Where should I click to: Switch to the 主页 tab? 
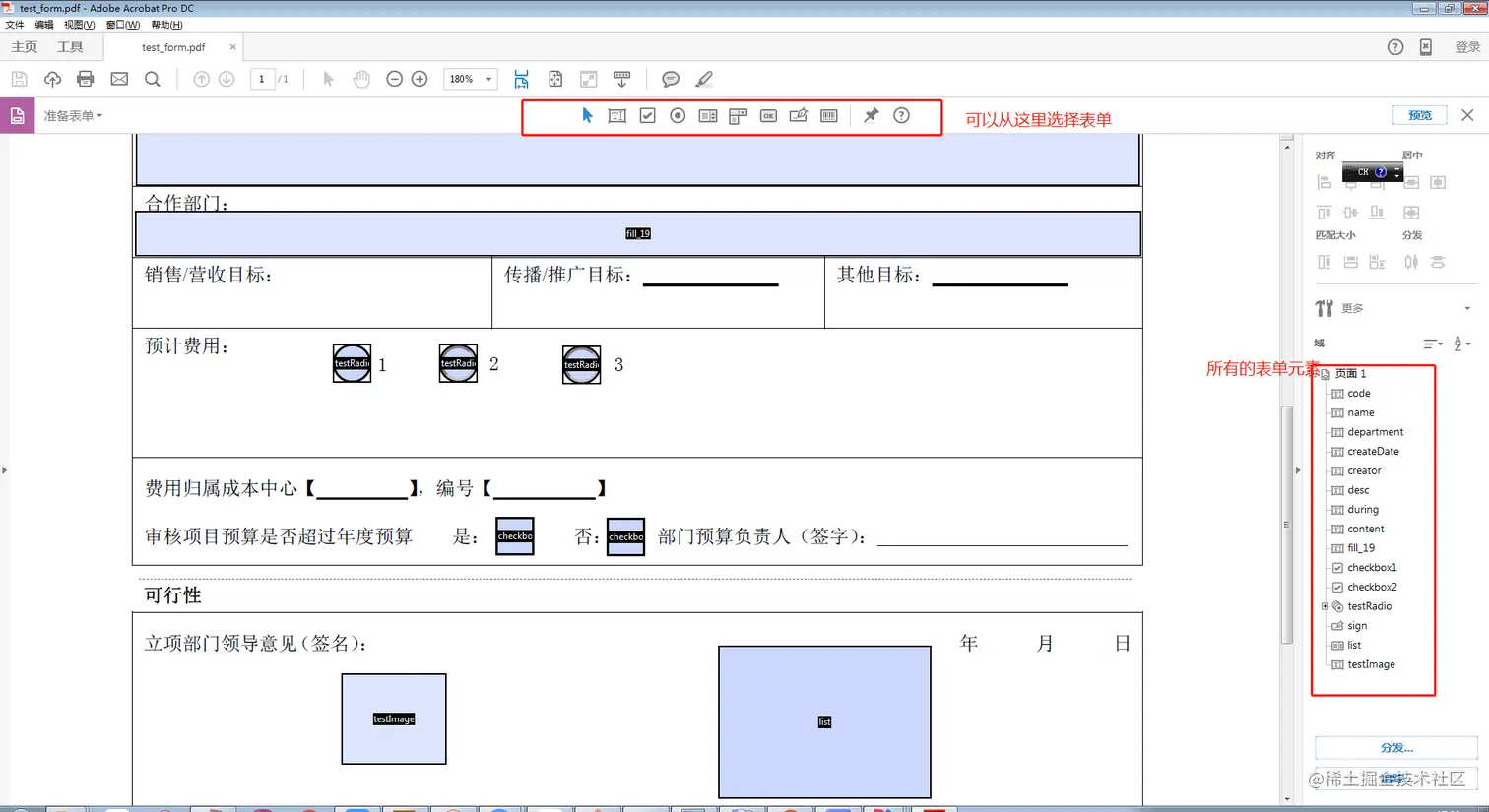[25, 47]
